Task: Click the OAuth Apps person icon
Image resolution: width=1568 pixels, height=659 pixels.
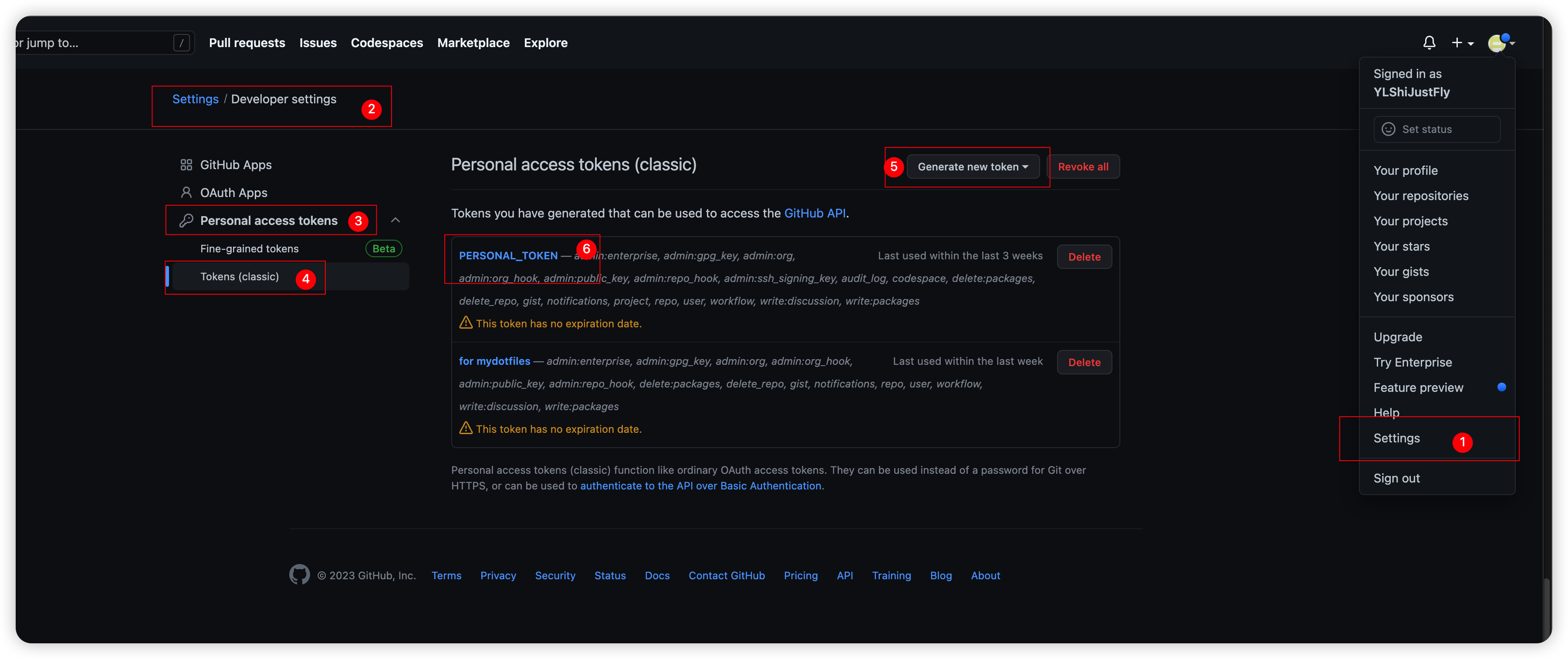Action: [x=186, y=193]
